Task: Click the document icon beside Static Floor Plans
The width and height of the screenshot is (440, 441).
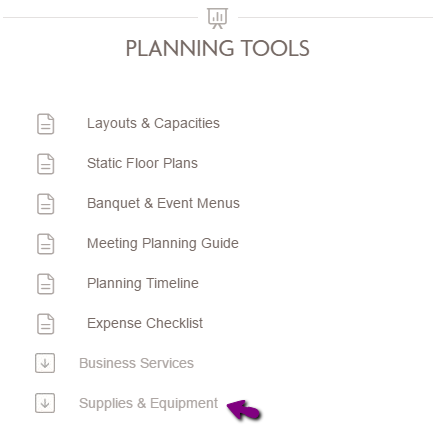Action: pyautogui.click(x=46, y=164)
